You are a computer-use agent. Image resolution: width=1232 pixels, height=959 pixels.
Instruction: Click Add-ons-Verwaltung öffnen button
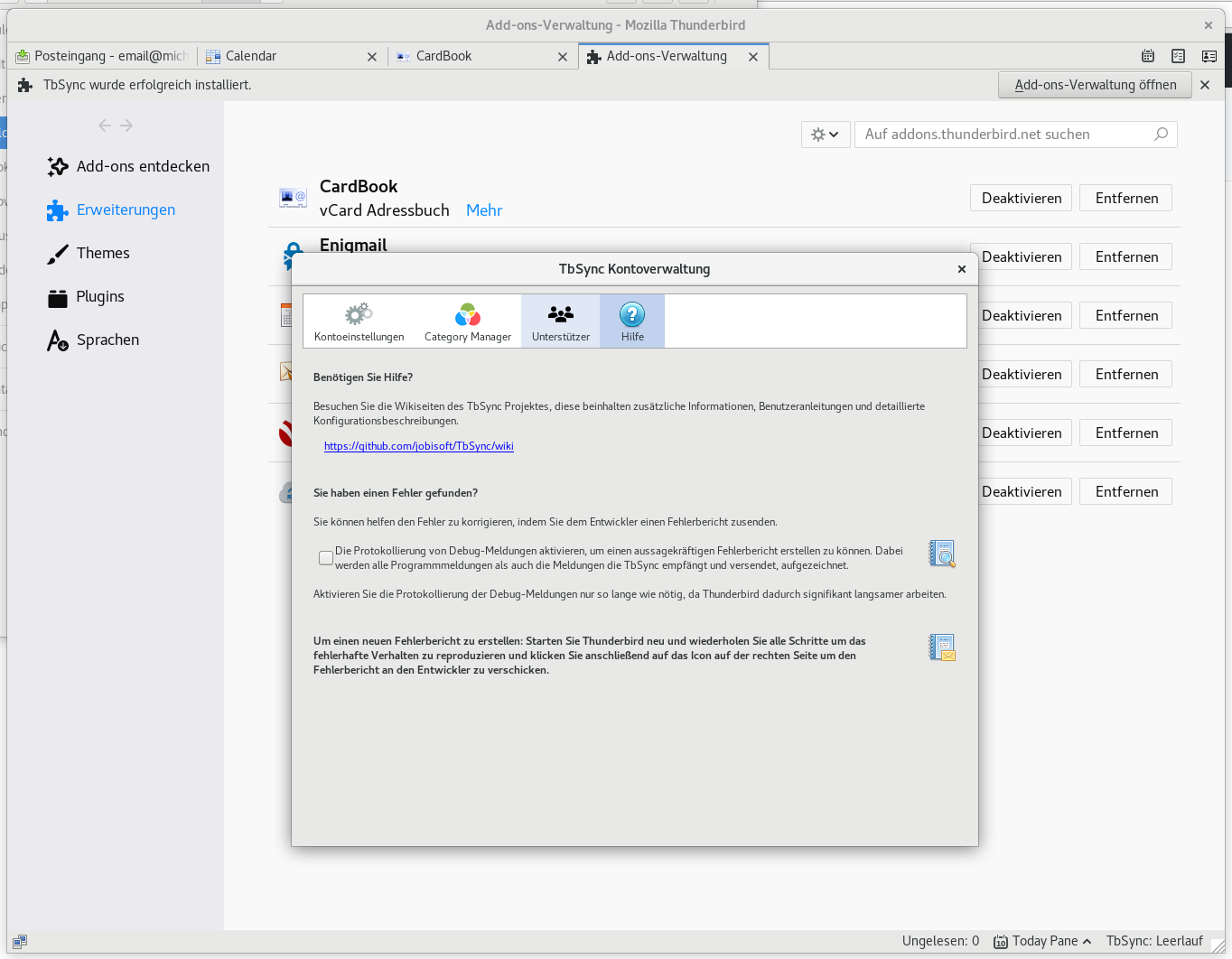click(1096, 85)
